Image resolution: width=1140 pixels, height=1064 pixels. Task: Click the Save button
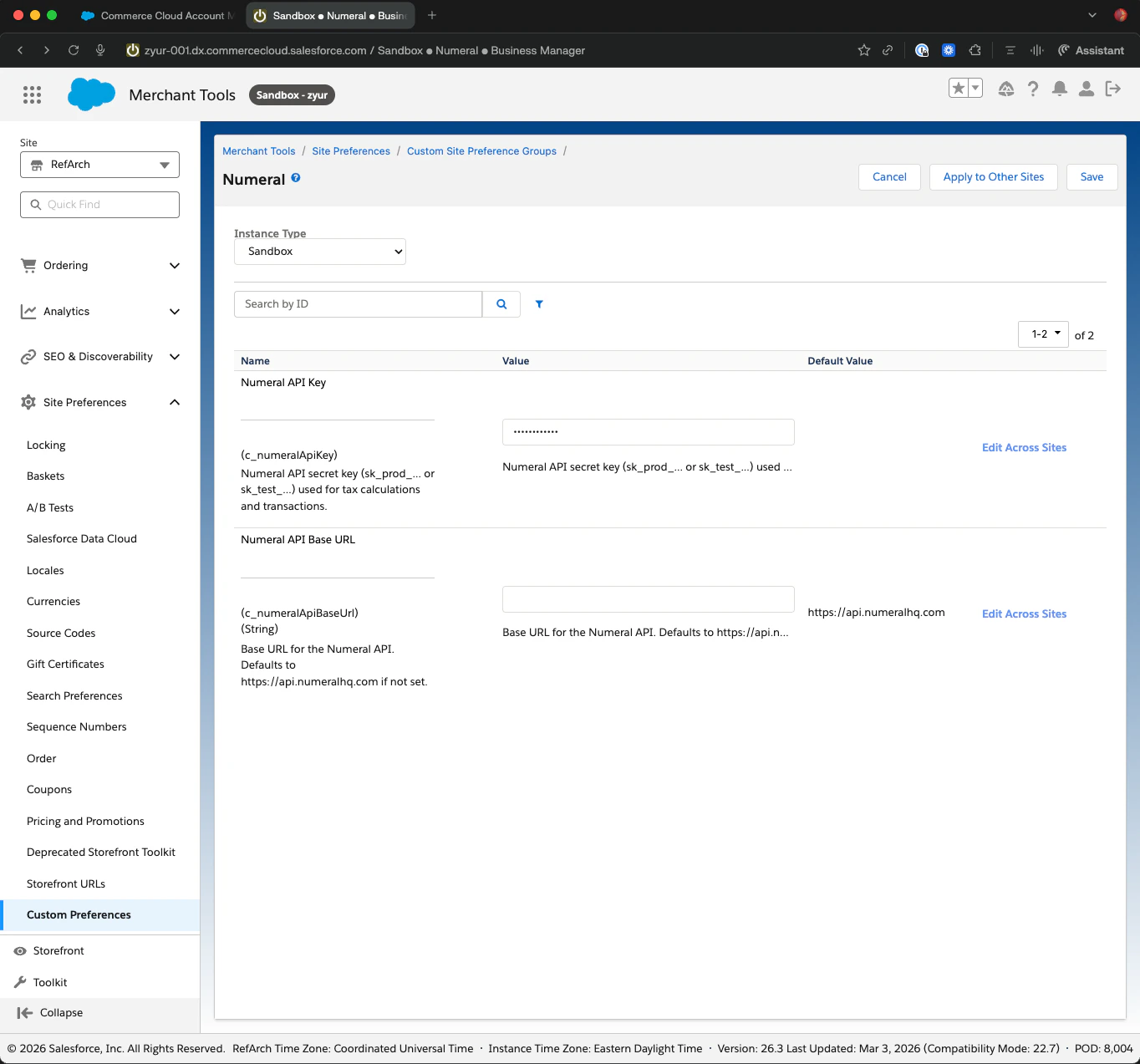(1092, 177)
